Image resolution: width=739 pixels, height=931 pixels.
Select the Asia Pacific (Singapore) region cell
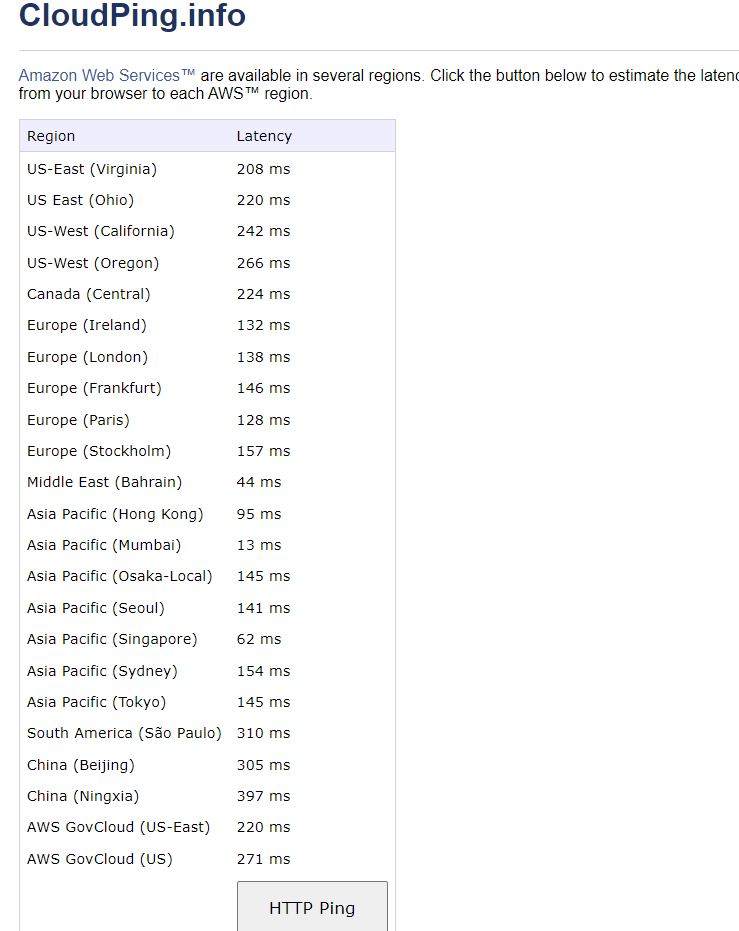click(x=112, y=639)
